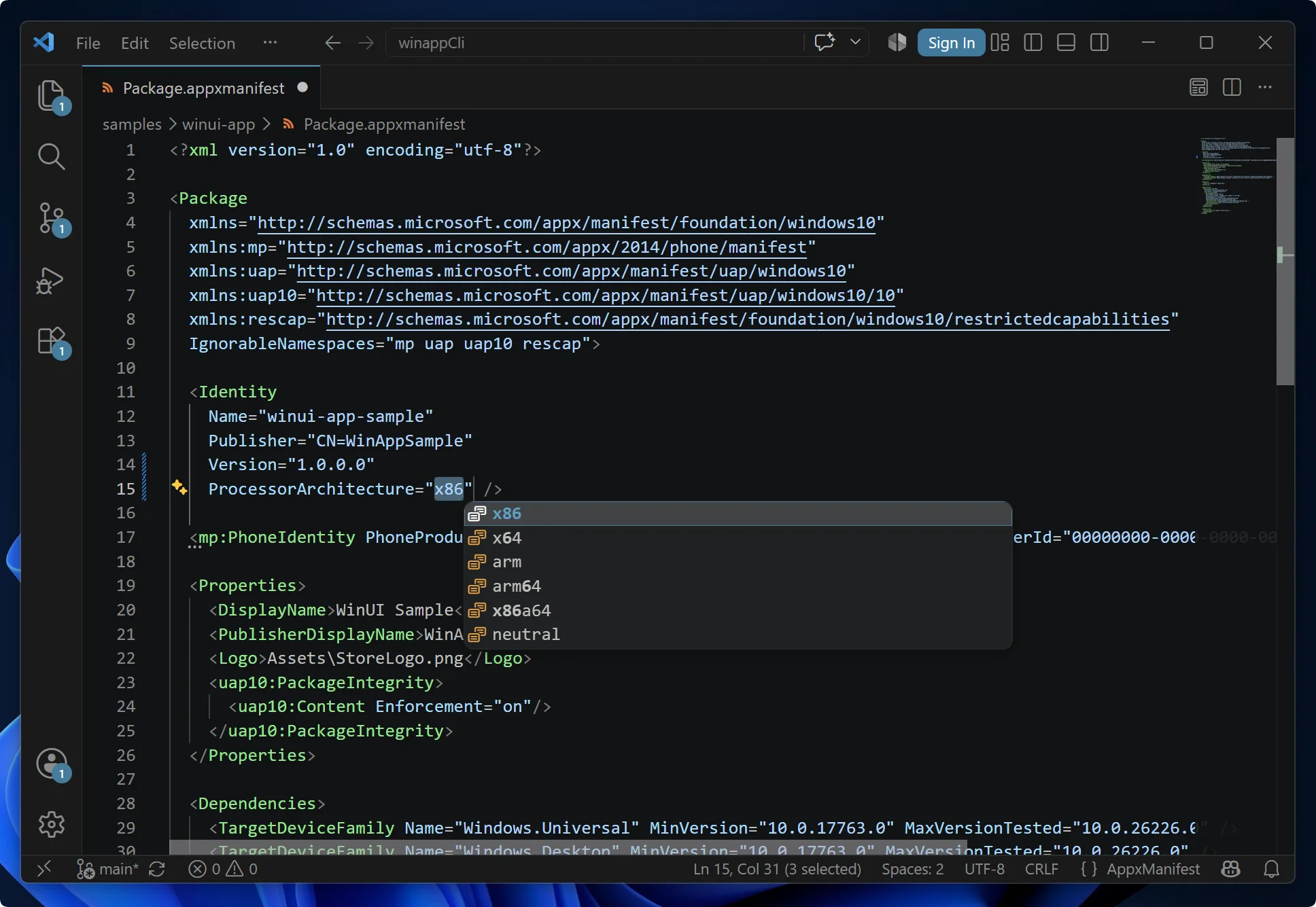Image resolution: width=1316 pixels, height=907 pixels.
Task: Open the Copilot status icon
Action: [x=1230, y=869]
